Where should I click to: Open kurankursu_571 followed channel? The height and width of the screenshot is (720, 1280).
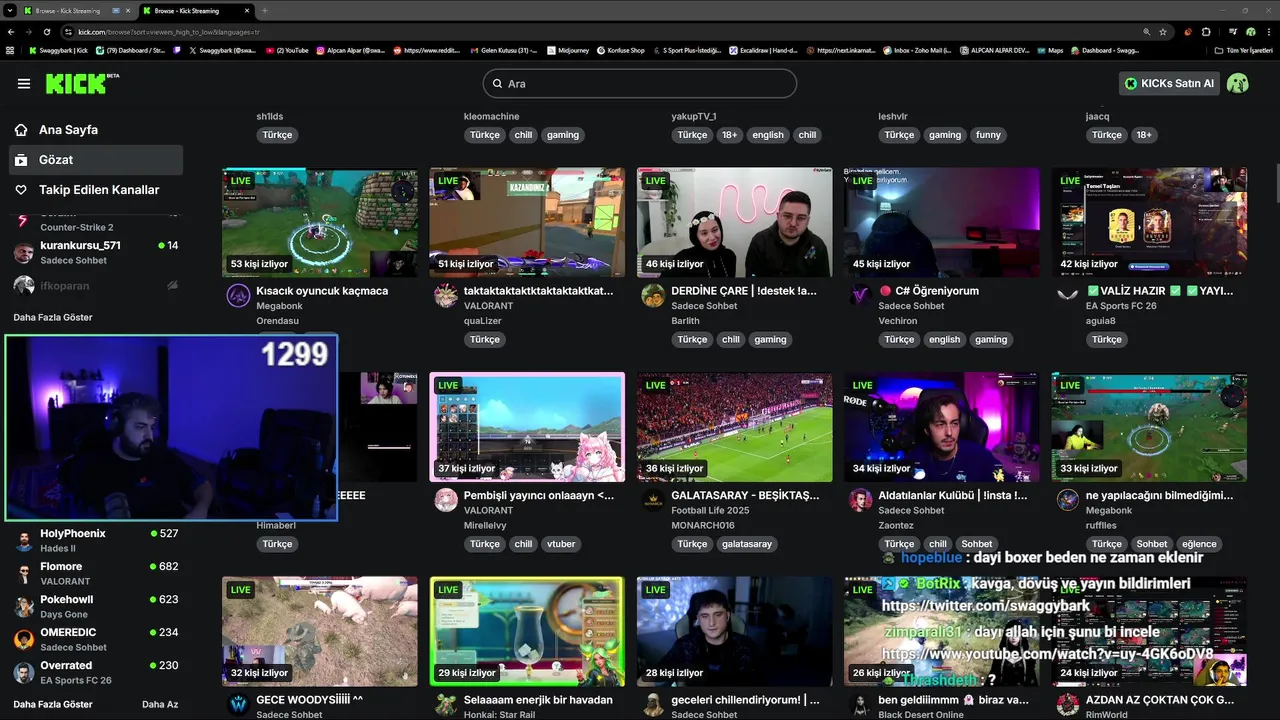tap(97, 252)
